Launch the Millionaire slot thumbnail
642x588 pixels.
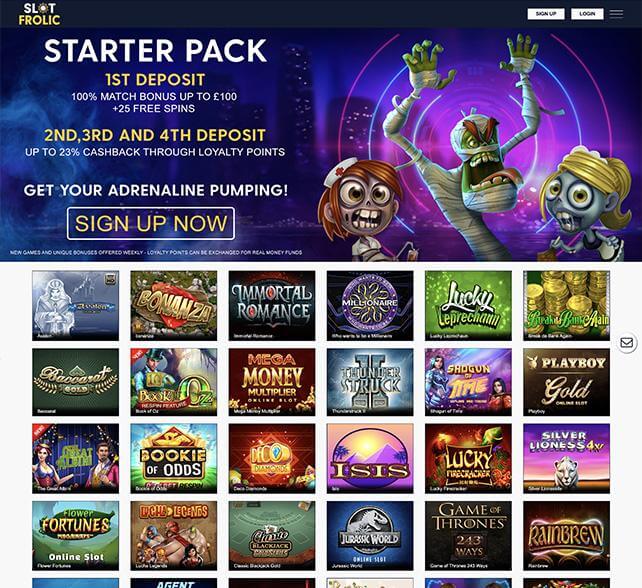(x=370, y=305)
